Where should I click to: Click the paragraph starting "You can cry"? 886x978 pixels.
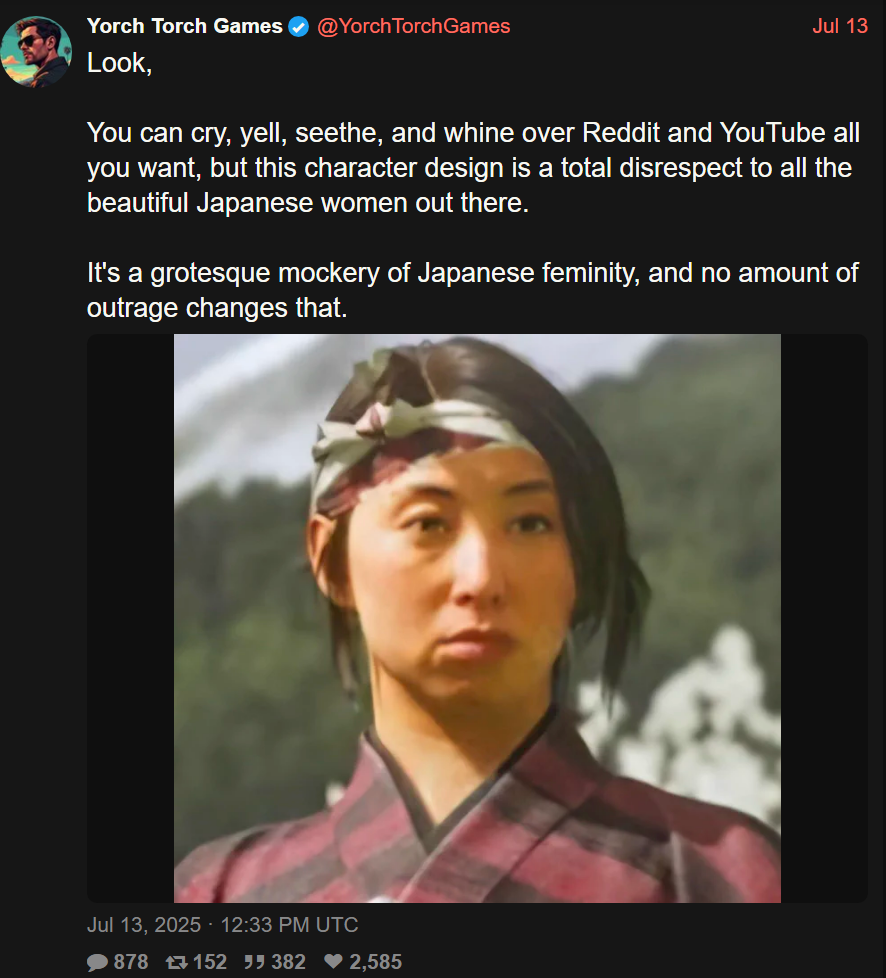[474, 168]
